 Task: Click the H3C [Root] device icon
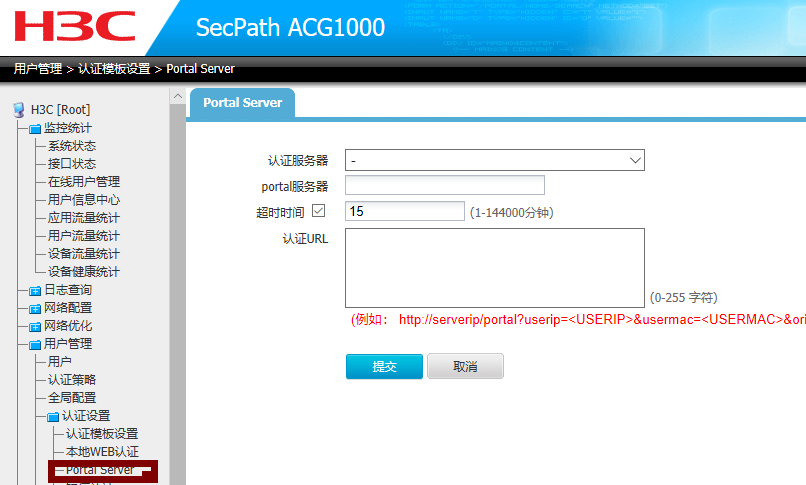pos(19,110)
